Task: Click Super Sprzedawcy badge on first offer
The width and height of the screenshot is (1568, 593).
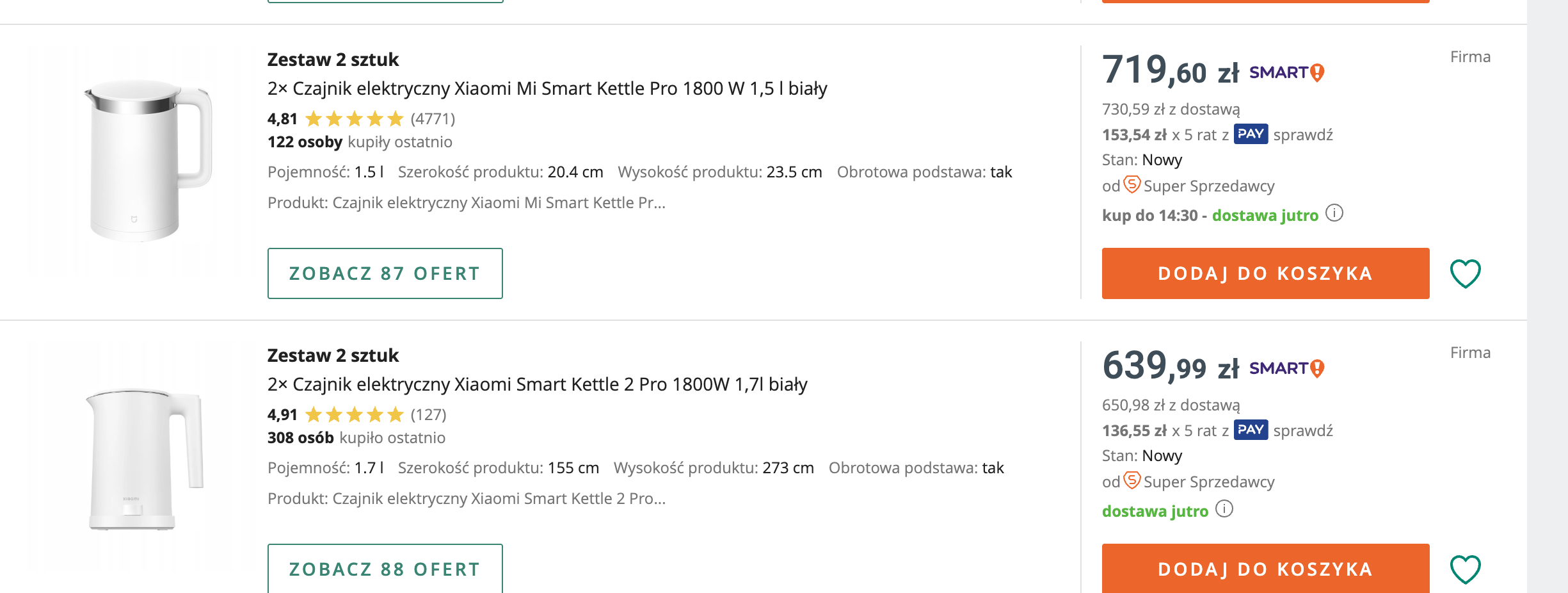Action: pyautogui.click(x=1132, y=185)
